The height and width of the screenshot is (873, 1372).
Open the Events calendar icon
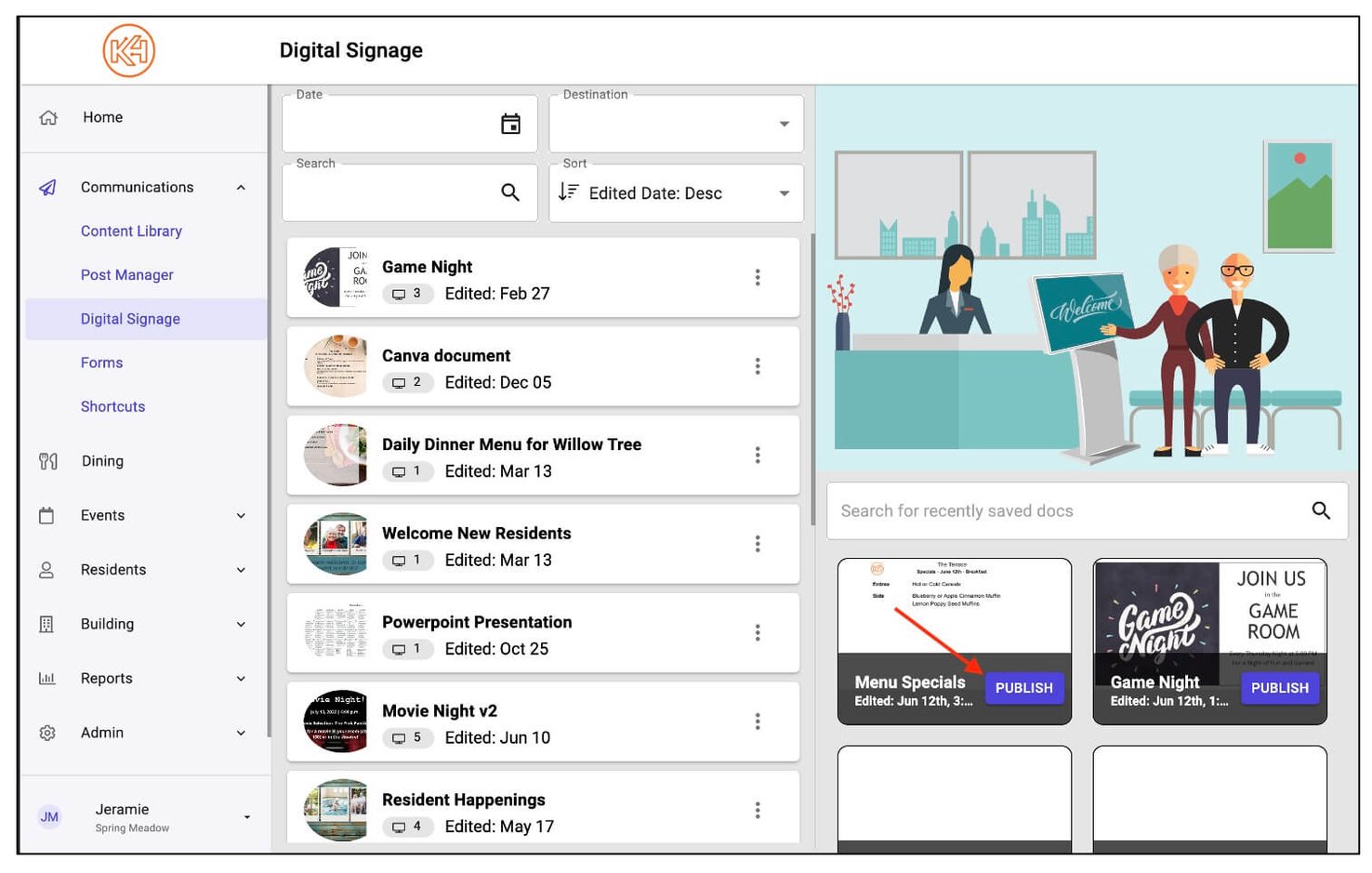(47, 515)
